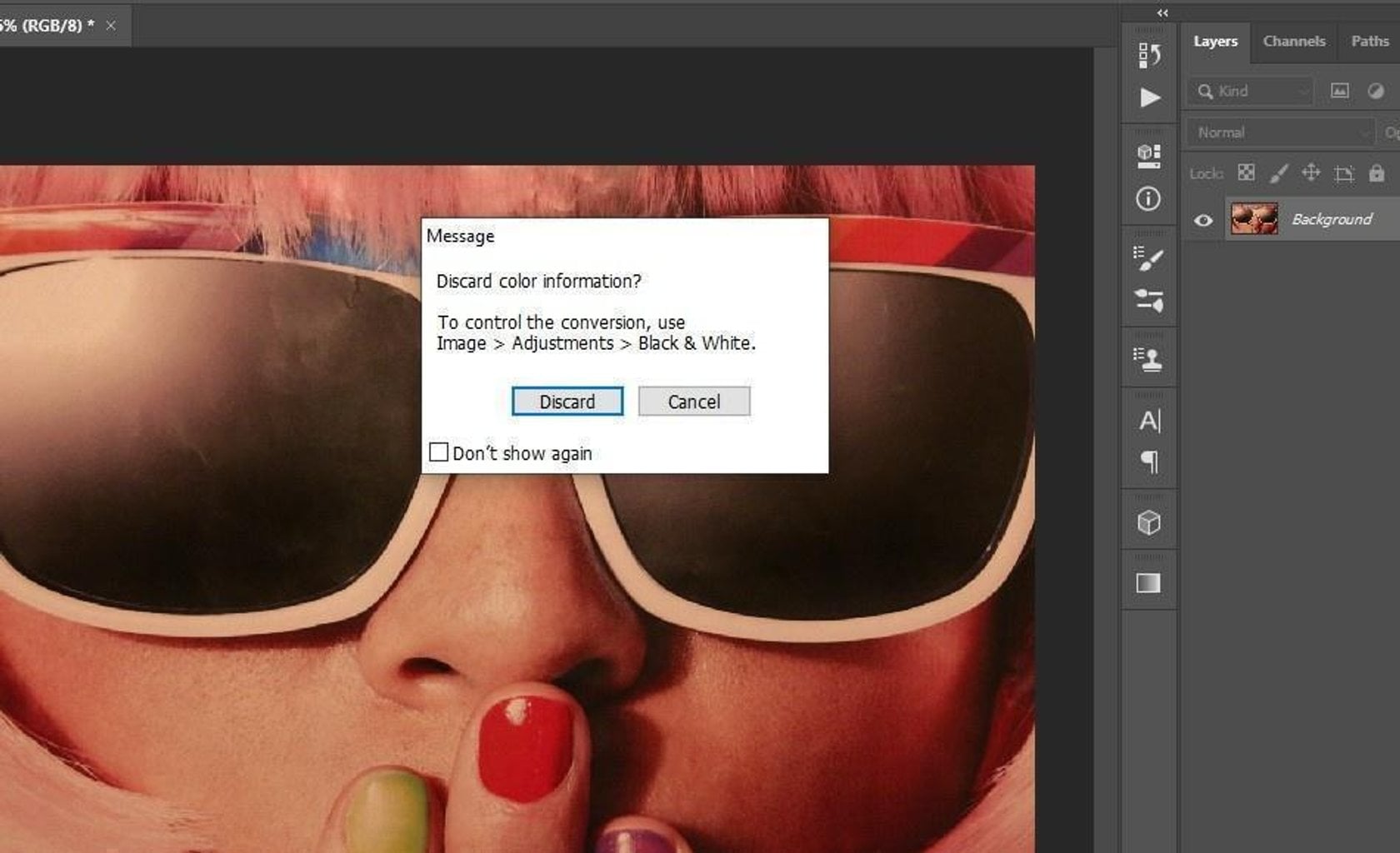The image size is (1400, 853).
Task: Hide the Background layer with the eye toggle
Action: [1203, 219]
